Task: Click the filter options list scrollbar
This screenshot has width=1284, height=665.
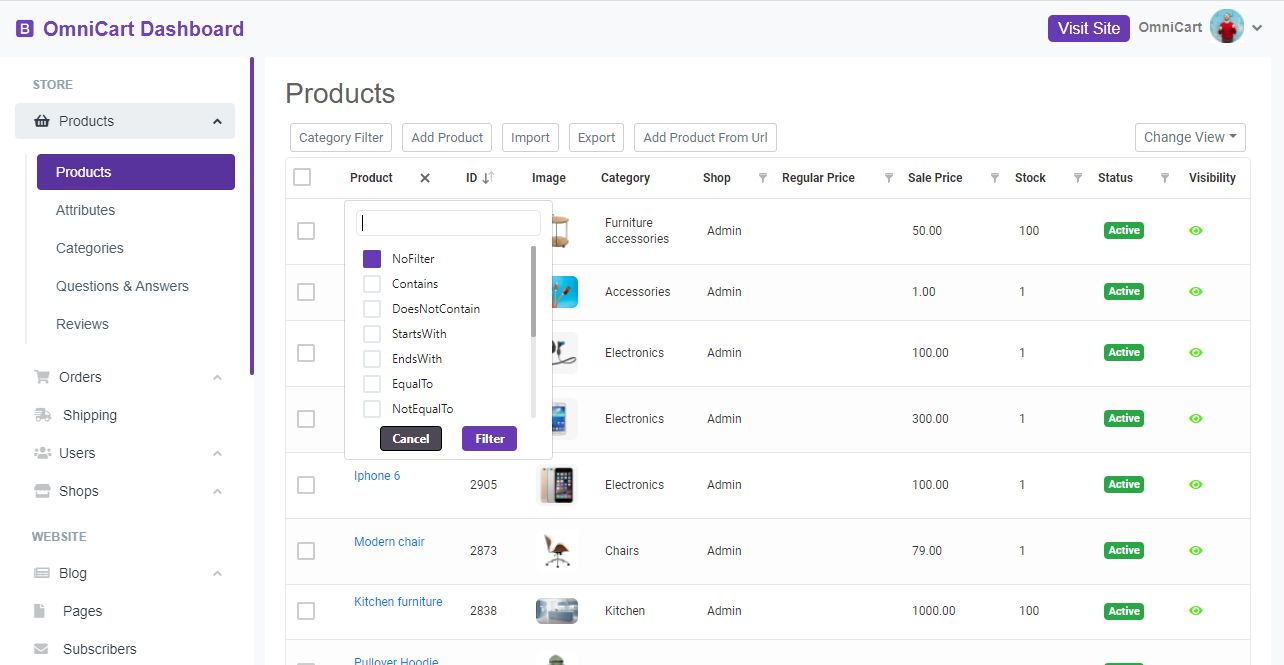Action: 533,292
